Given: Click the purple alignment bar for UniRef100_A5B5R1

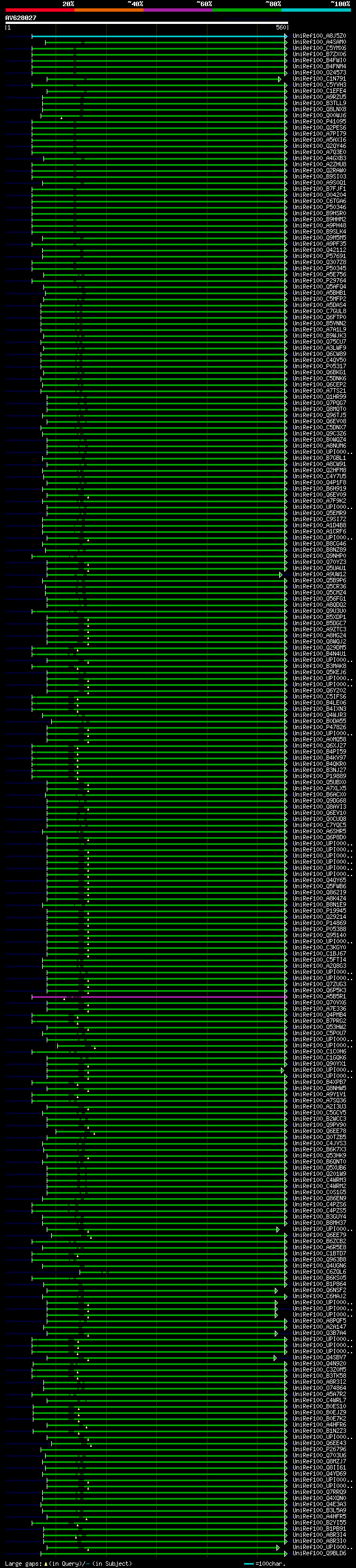Looking at the screenshot, I should tap(160, 997).
